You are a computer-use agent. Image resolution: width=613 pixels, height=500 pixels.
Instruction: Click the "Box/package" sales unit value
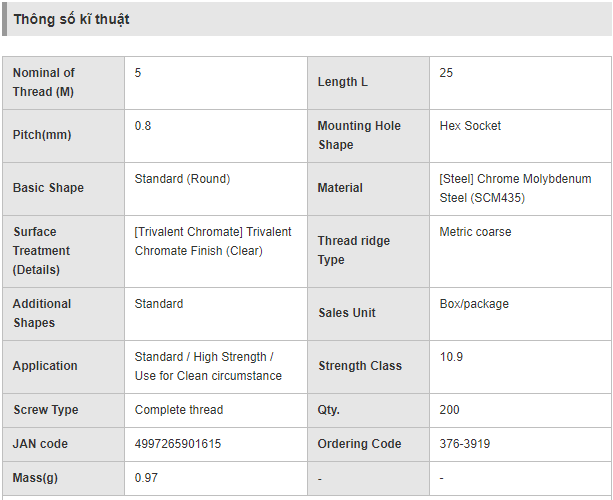tap(474, 304)
